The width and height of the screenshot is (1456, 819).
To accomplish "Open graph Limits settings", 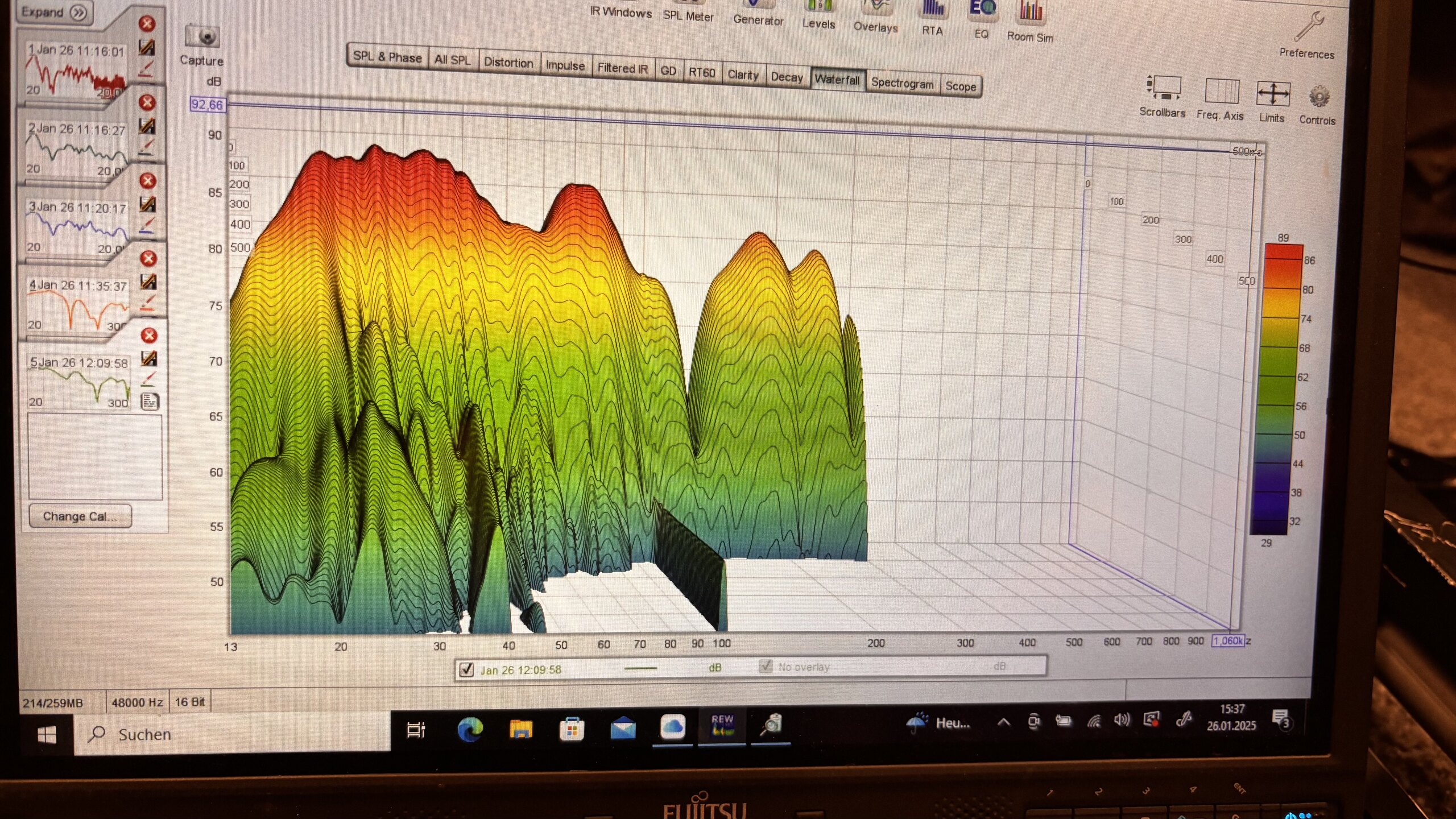I will [x=1273, y=94].
